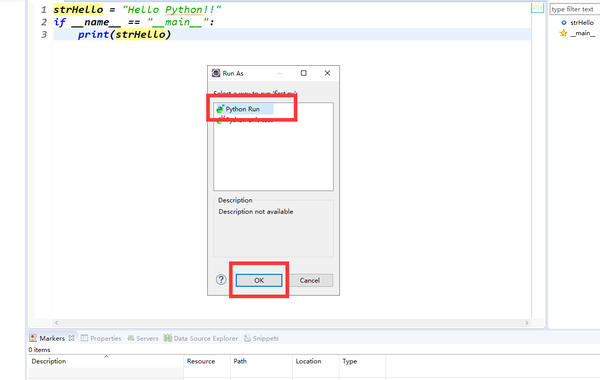Open the Data Source Explorer tab

point(201,338)
